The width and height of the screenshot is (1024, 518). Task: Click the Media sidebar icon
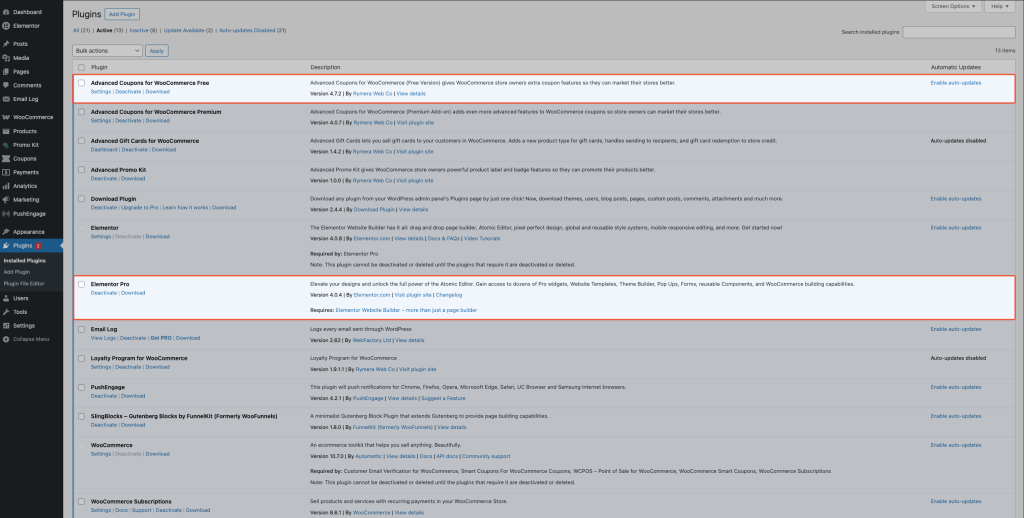[6, 58]
